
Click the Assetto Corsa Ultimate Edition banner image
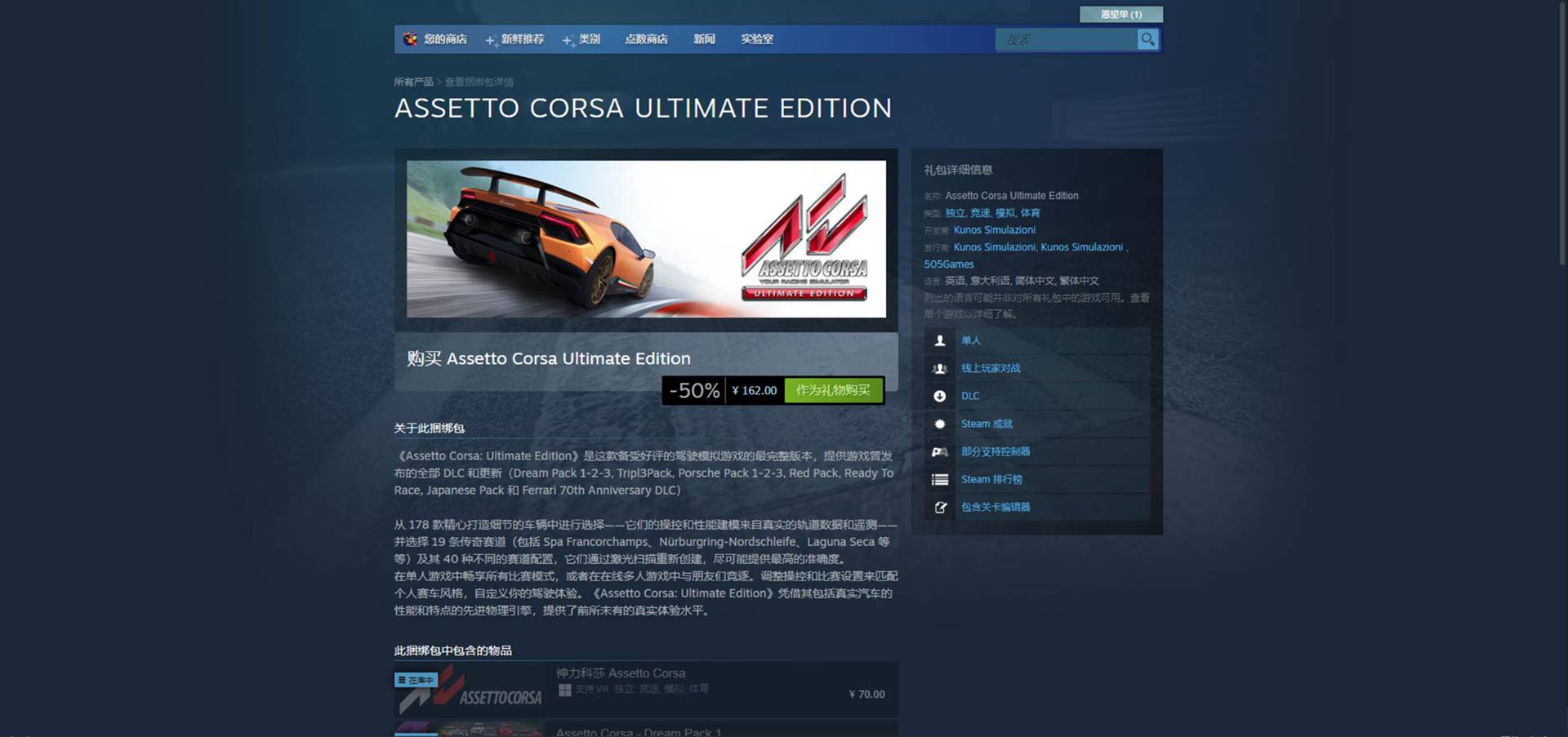click(x=646, y=239)
